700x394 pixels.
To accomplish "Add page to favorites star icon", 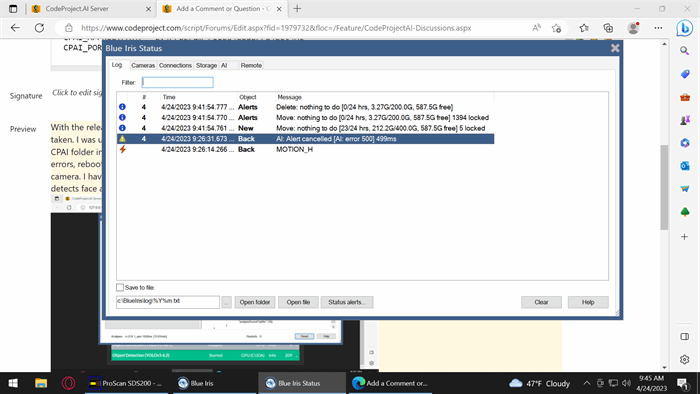I will pos(556,28).
